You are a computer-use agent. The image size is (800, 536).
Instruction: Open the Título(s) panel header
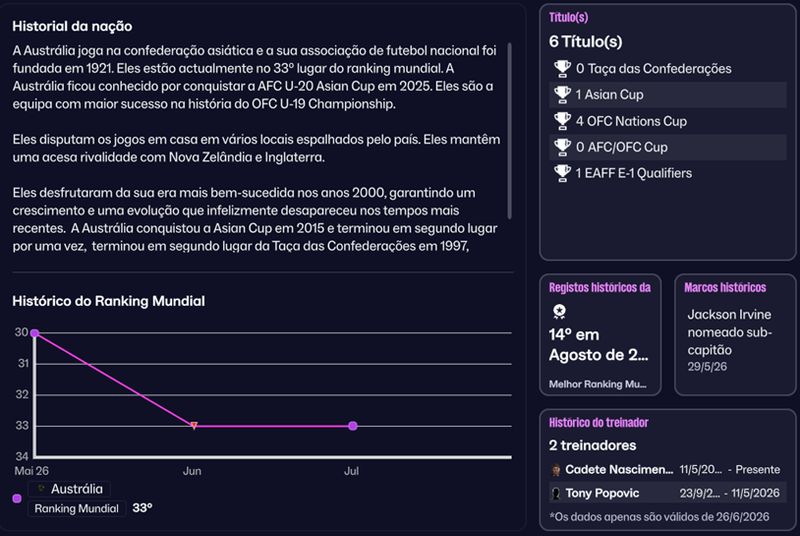568,17
